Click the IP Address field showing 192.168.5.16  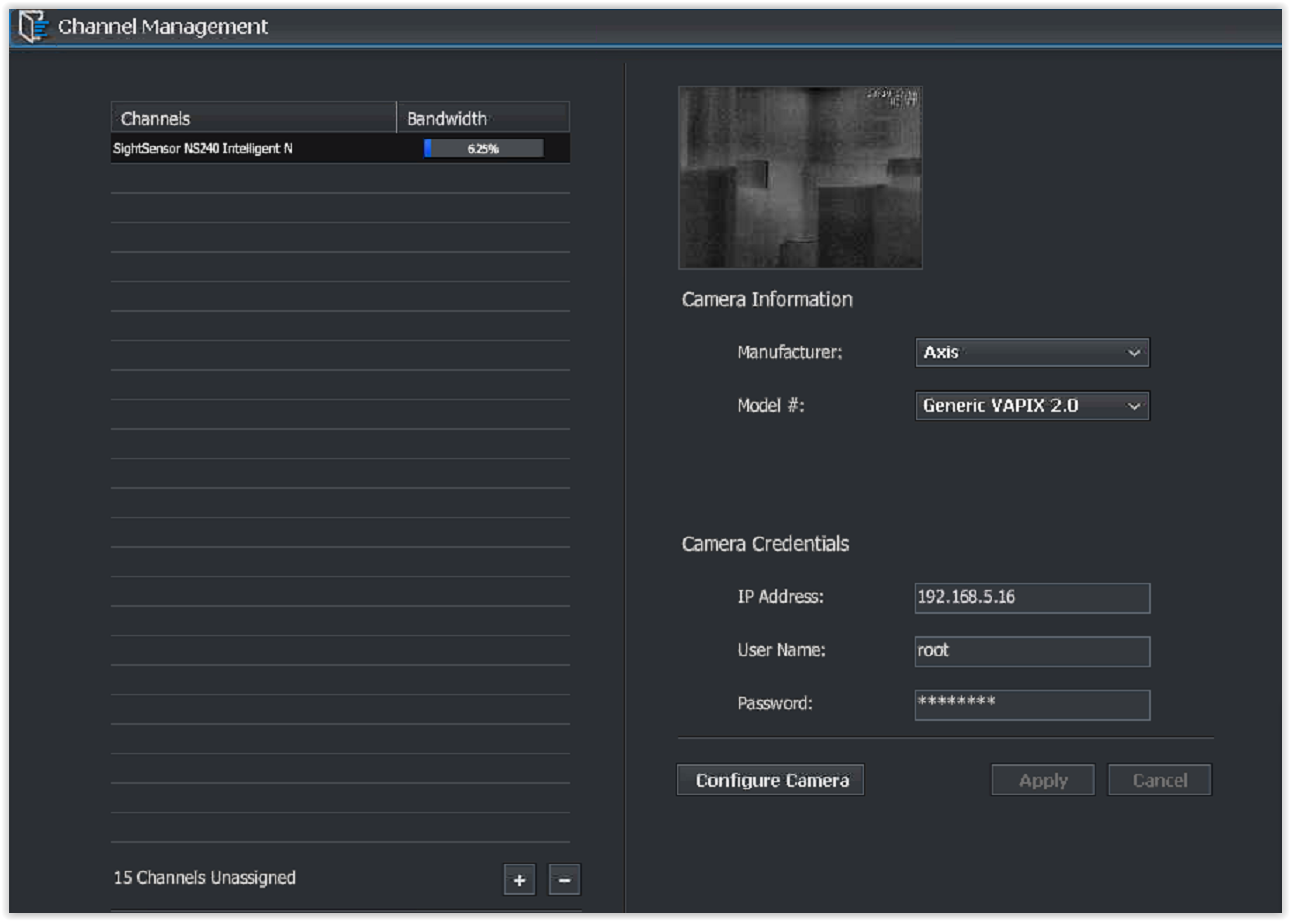[x=1032, y=598]
